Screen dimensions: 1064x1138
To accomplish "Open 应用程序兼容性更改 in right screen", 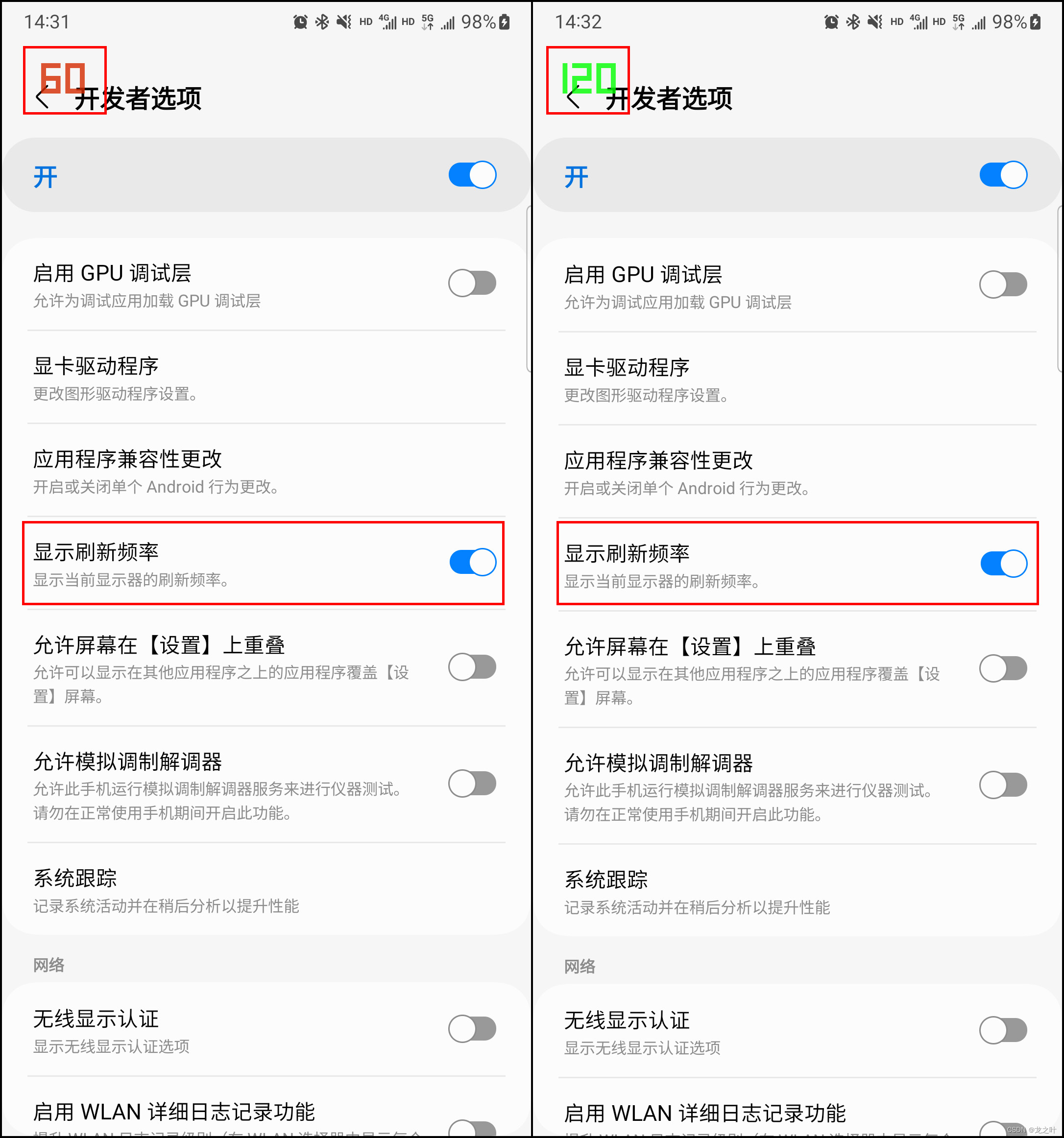I will pyautogui.click(x=797, y=472).
